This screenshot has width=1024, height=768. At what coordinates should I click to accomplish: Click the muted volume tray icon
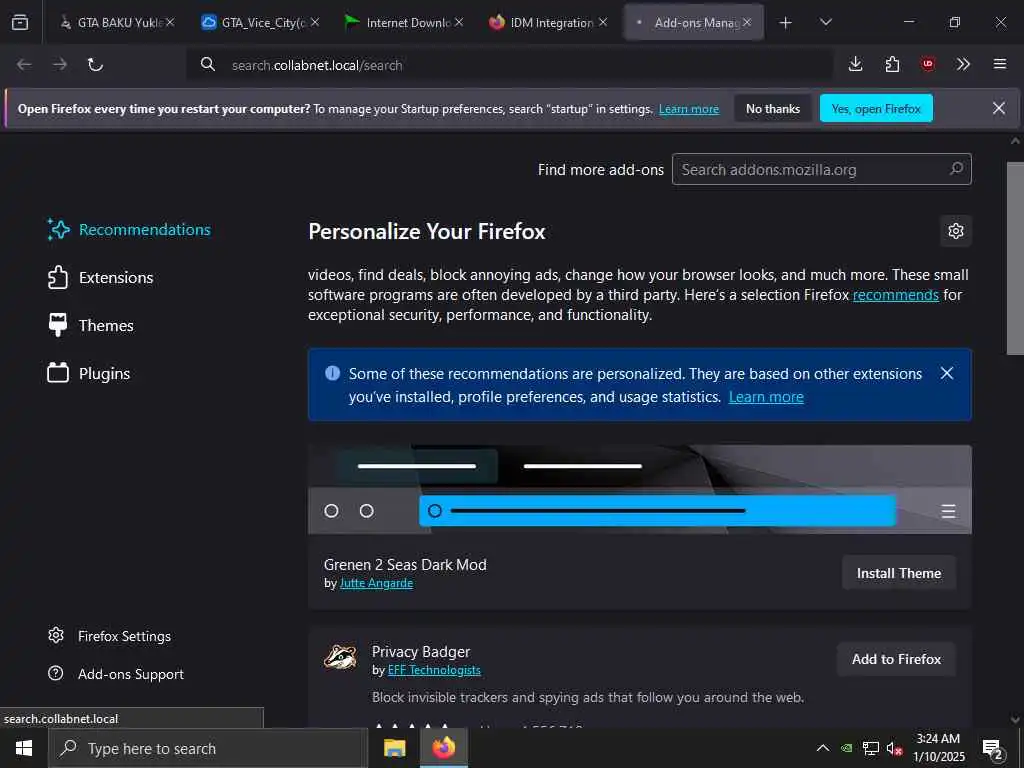[x=894, y=748]
